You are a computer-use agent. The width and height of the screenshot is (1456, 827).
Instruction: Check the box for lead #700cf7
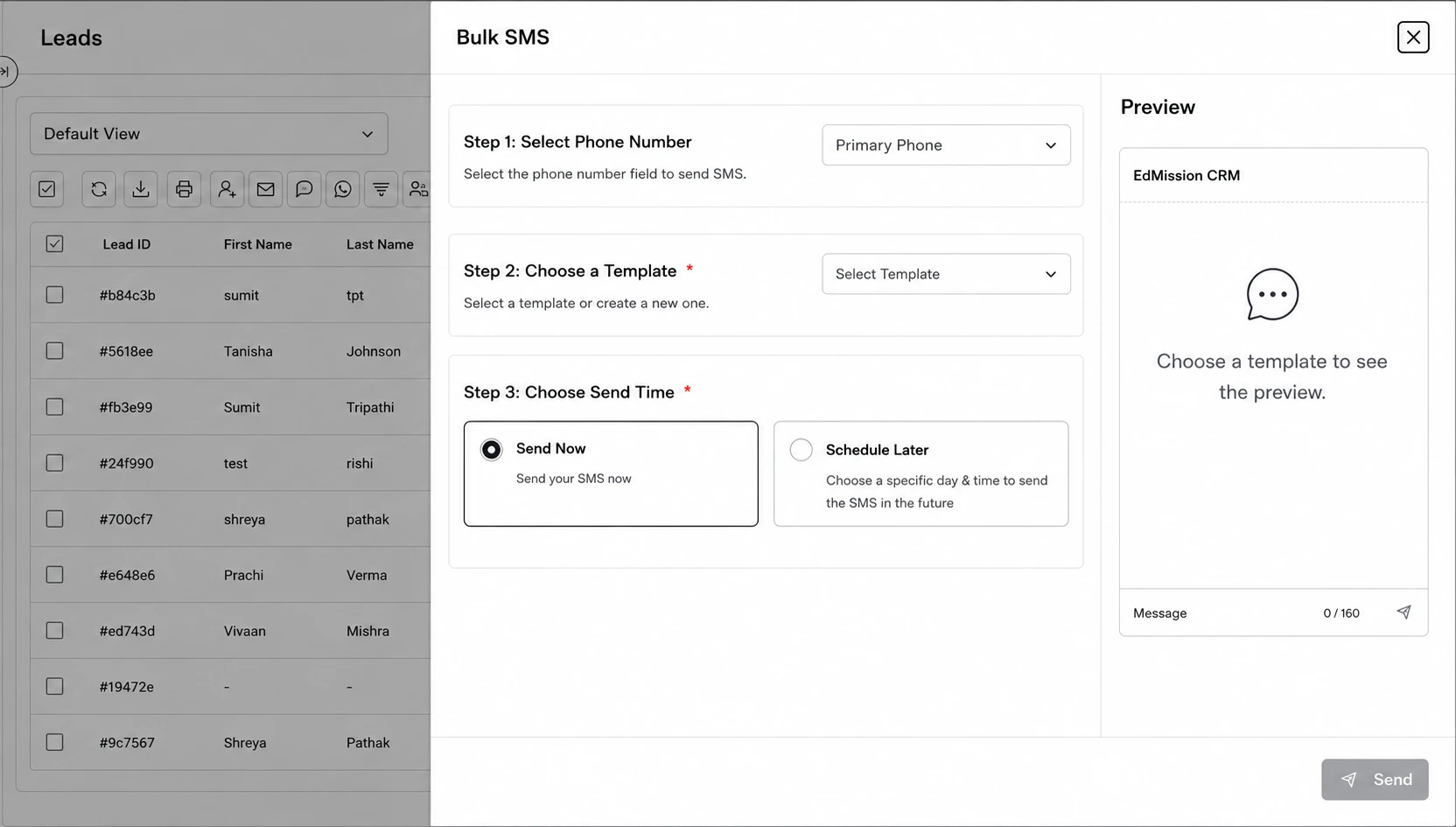coord(54,519)
